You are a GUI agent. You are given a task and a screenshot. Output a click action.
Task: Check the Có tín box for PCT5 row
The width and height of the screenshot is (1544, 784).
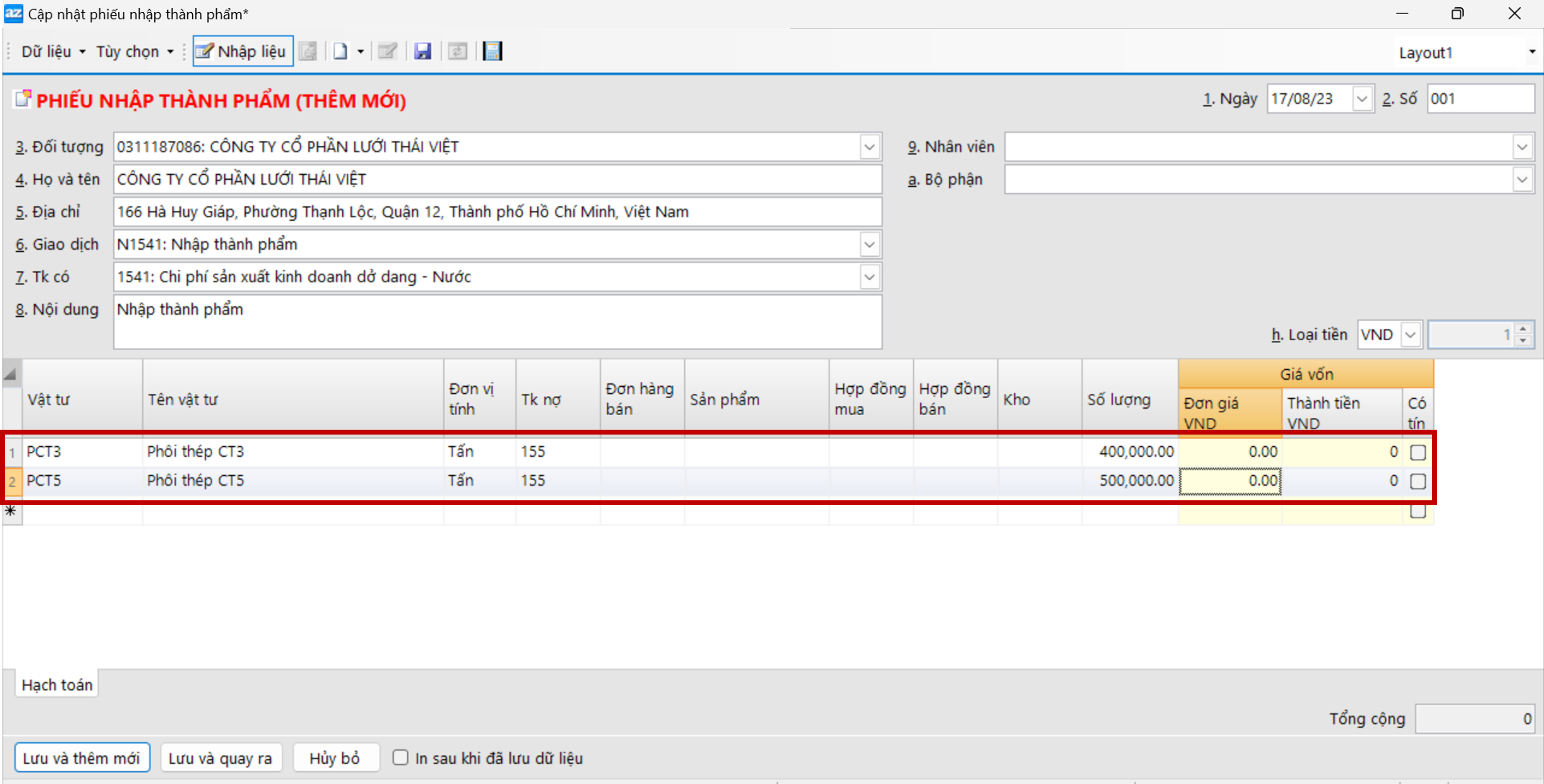(1418, 481)
